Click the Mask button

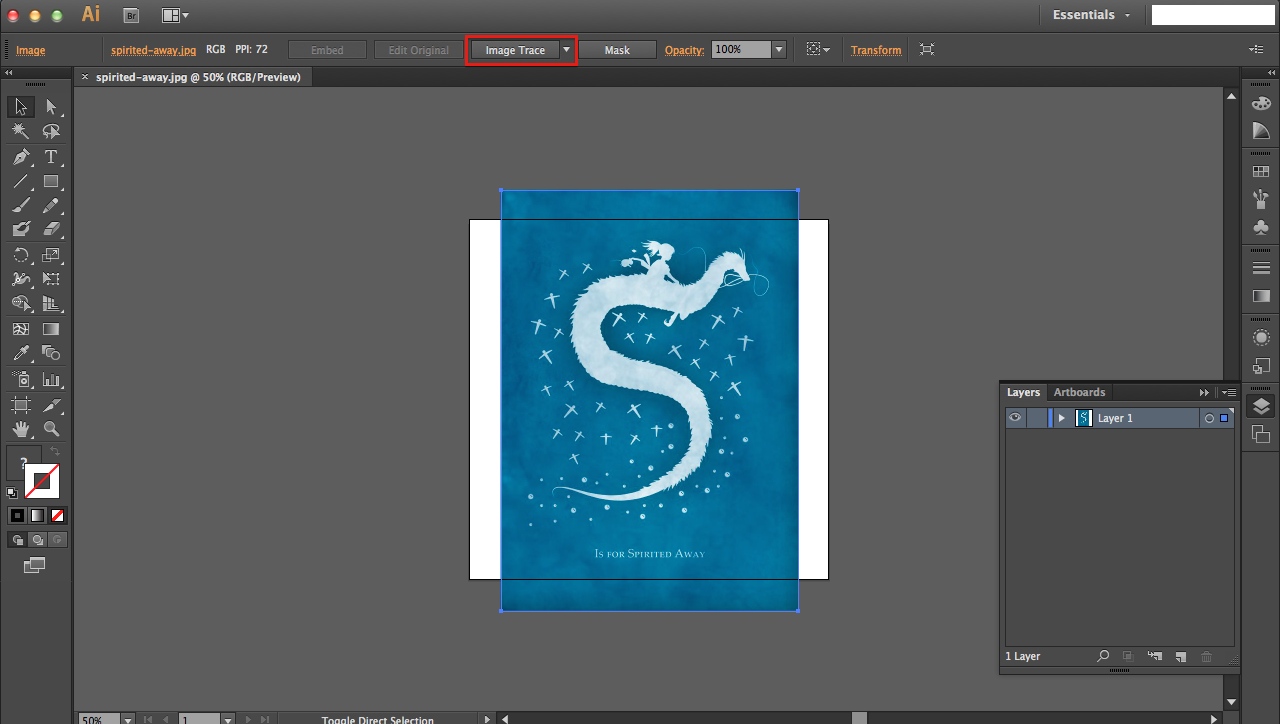coord(617,50)
